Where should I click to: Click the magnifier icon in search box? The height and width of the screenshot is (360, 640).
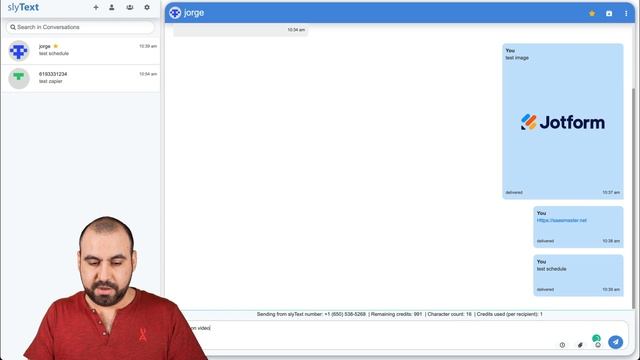[x=13, y=27]
